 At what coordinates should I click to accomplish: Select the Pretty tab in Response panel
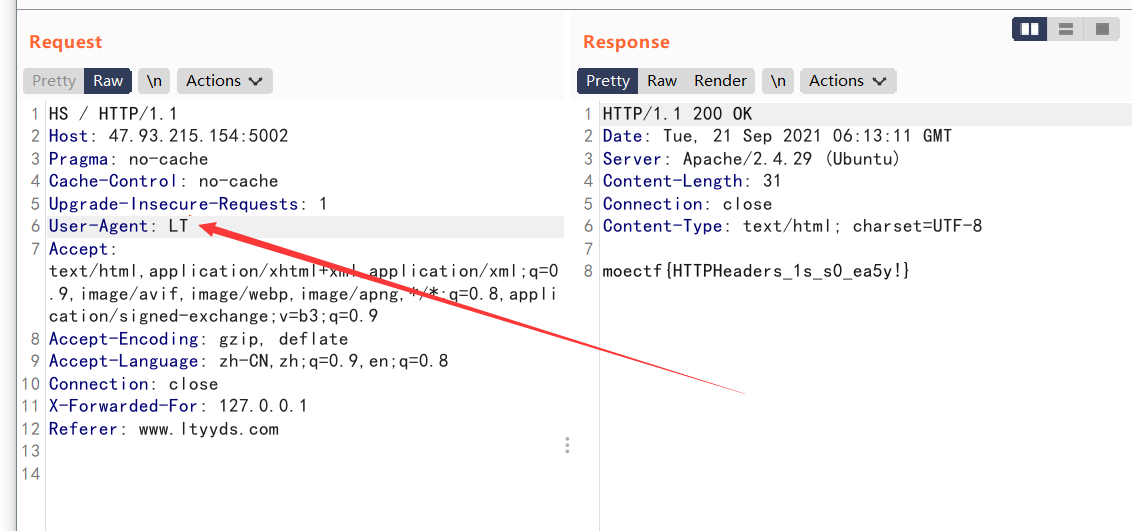[608, 81]
